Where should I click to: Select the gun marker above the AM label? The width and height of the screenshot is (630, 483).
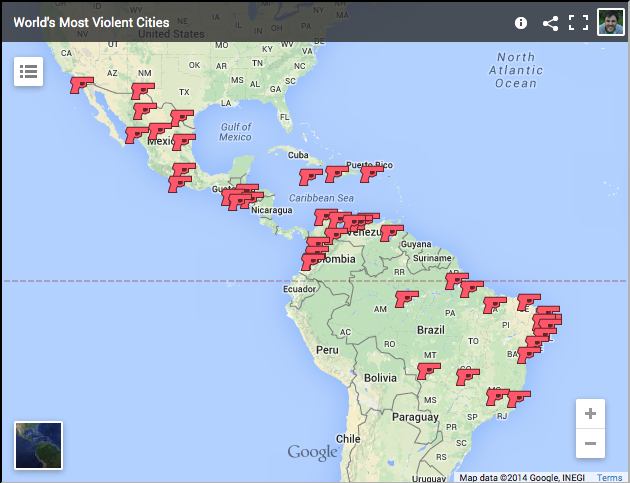(407, 299)
